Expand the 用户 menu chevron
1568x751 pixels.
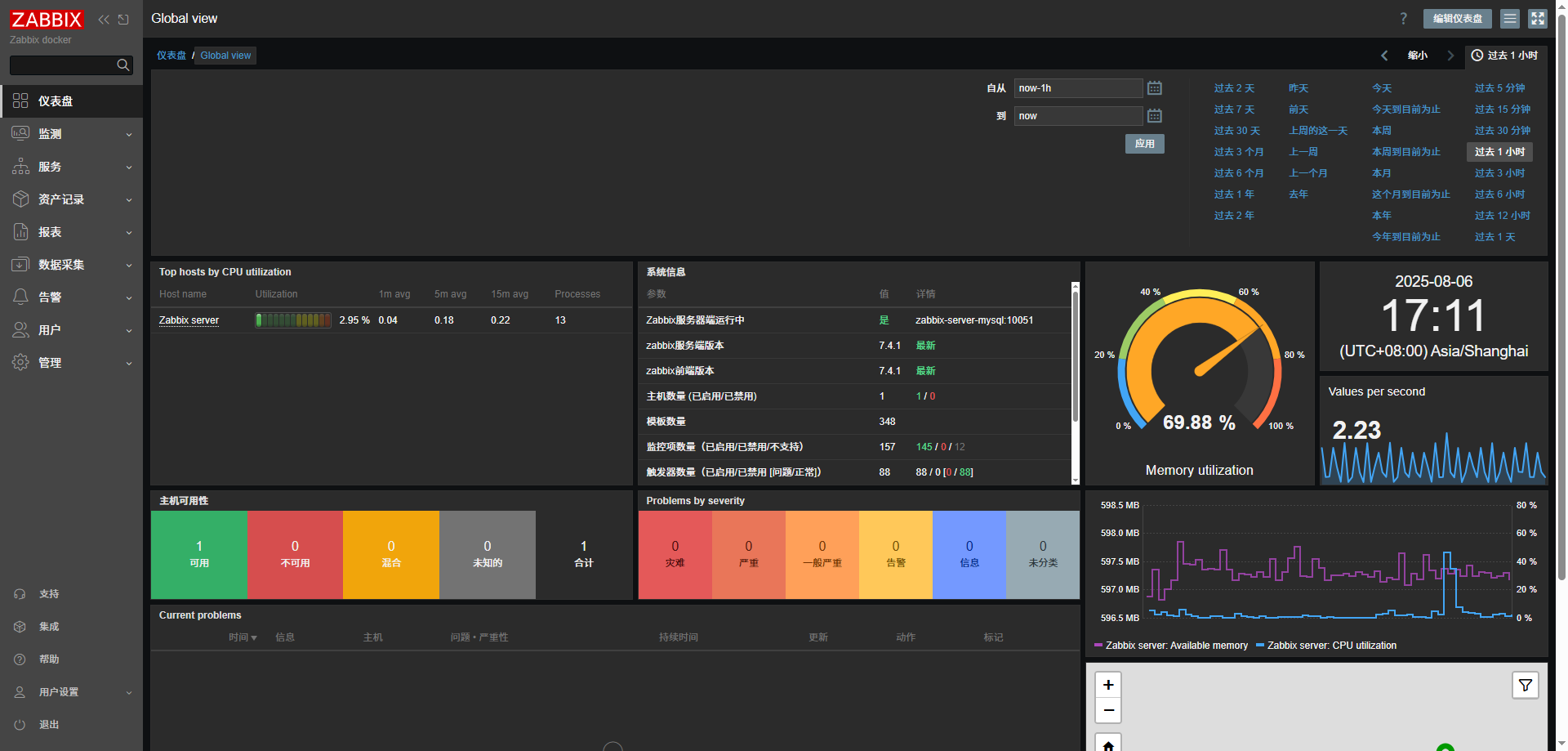[129, 331]
